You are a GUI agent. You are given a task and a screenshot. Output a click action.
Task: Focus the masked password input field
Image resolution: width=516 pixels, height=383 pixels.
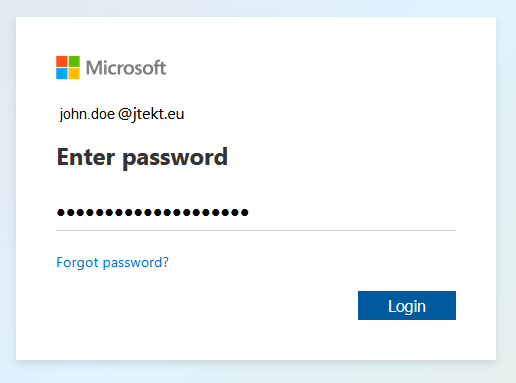pyautogui.click(x=256, y=212)
